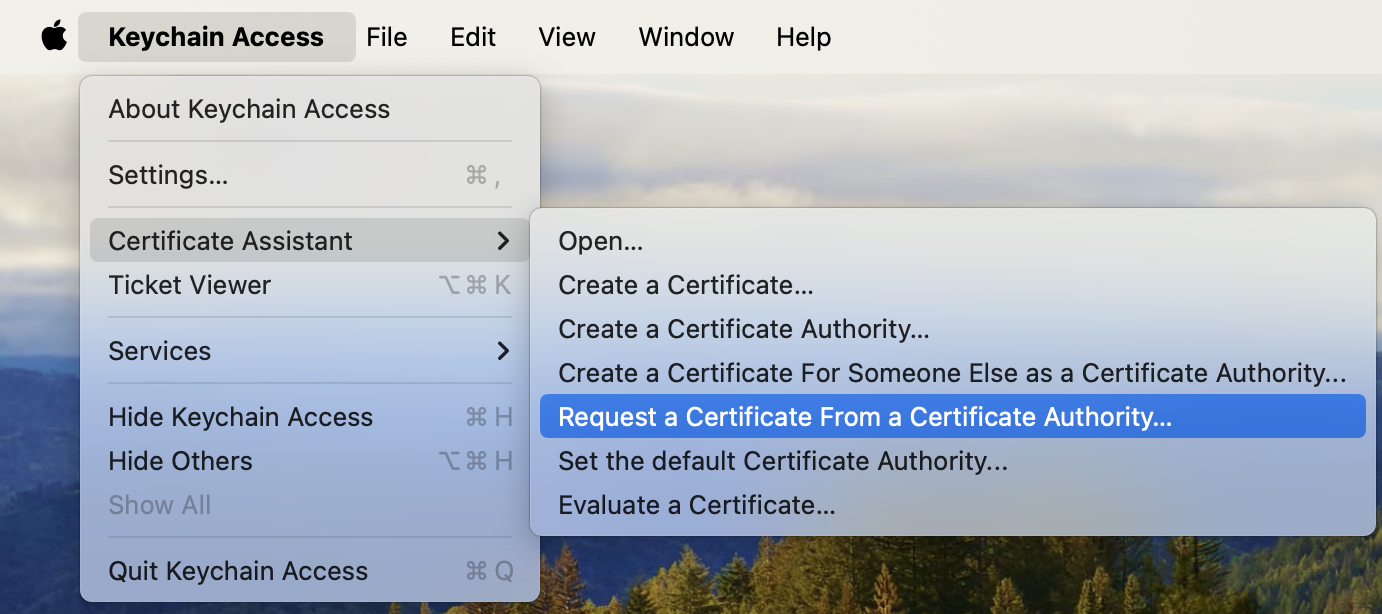
Task: Click the Keychain Access menu title
Action: click(x=216, y=37)
